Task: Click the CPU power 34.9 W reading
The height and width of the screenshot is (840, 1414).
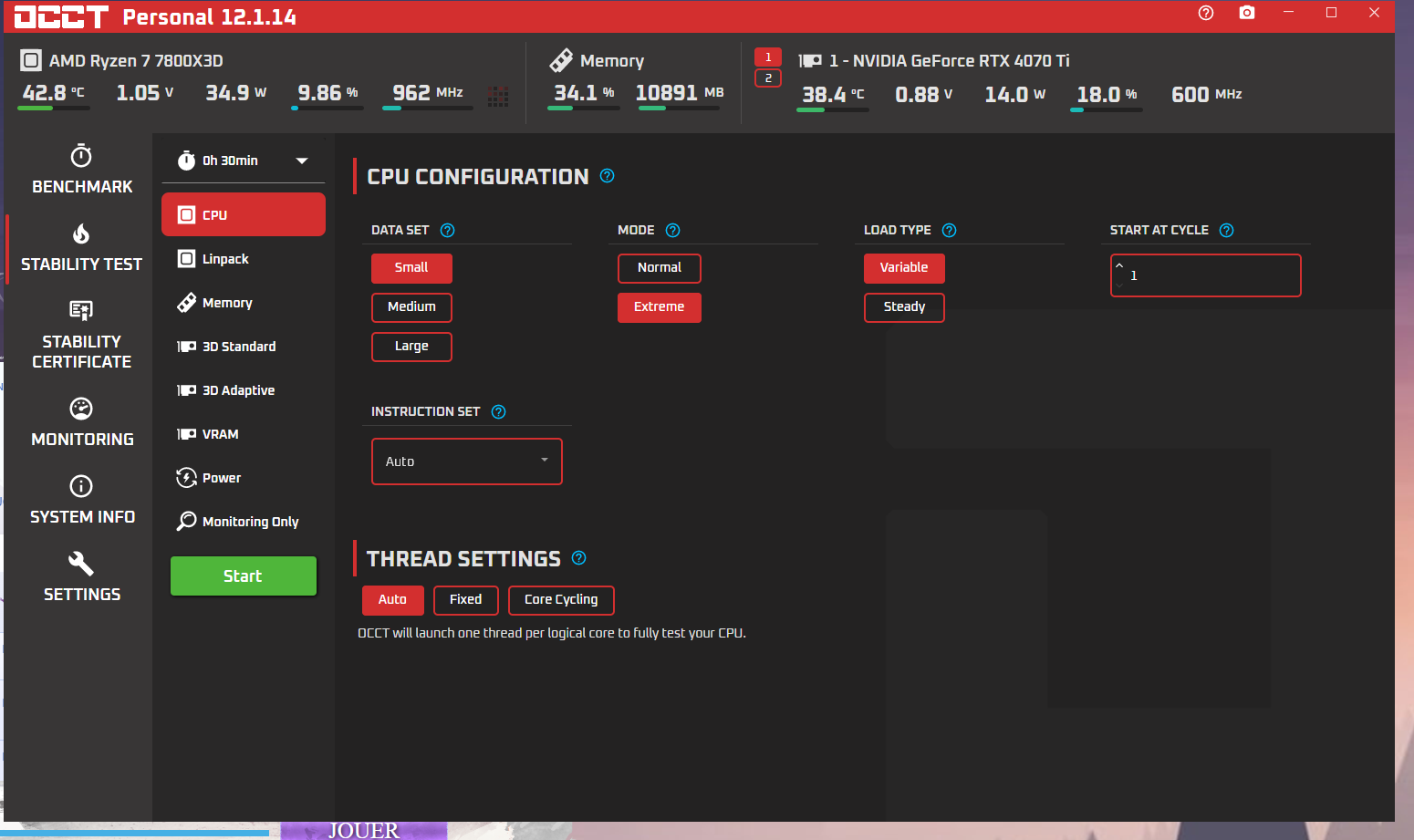Action: pos(236,93)
